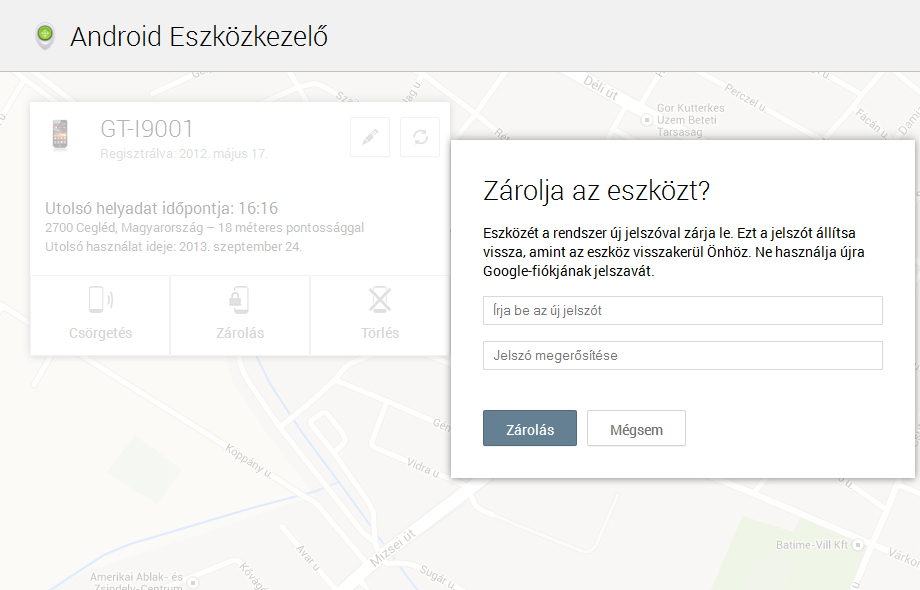Click the 'Déli út' street label on map
Screen dimensions: 920x590
point(600,87)
